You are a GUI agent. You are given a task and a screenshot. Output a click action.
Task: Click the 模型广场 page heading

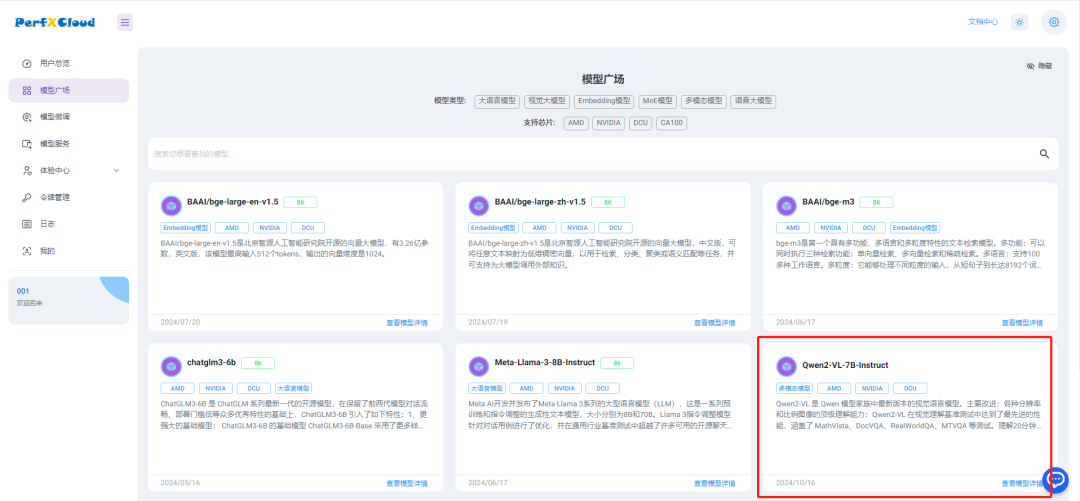point(603,80)
